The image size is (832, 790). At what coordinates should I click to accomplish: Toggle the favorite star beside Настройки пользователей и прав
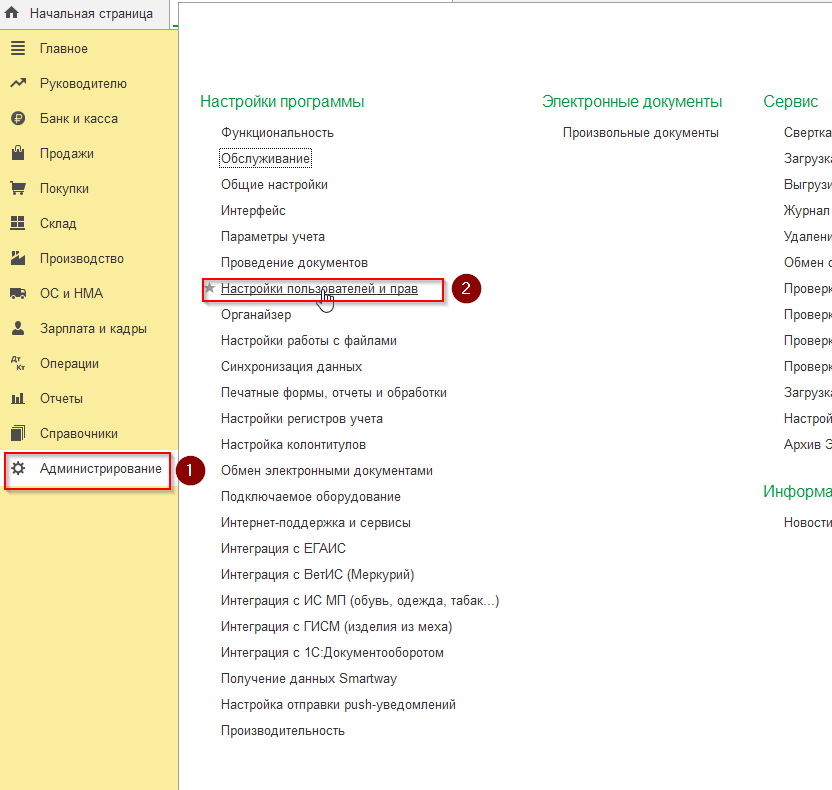click(210, 288)
